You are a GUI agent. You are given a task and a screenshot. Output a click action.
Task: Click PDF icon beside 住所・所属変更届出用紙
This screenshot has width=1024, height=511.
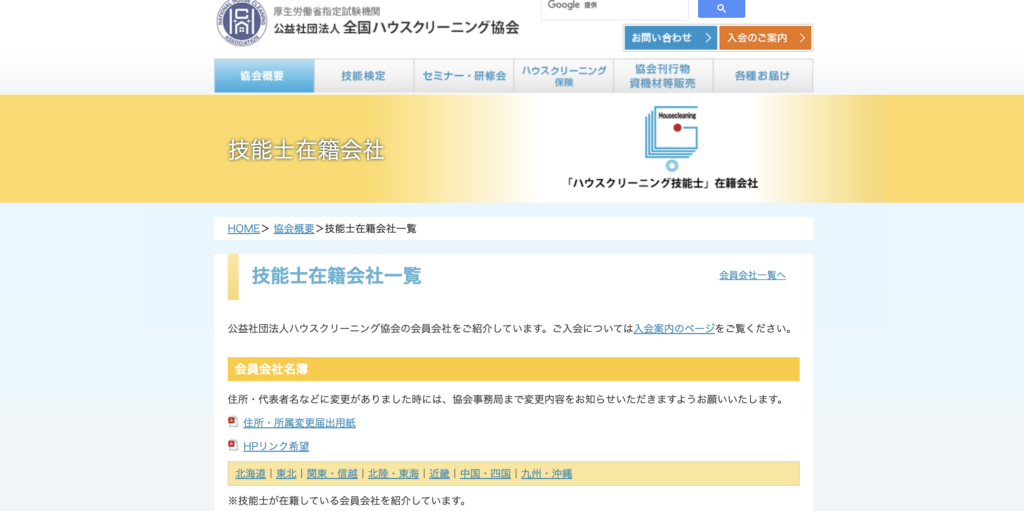click(x=233, y=422)
